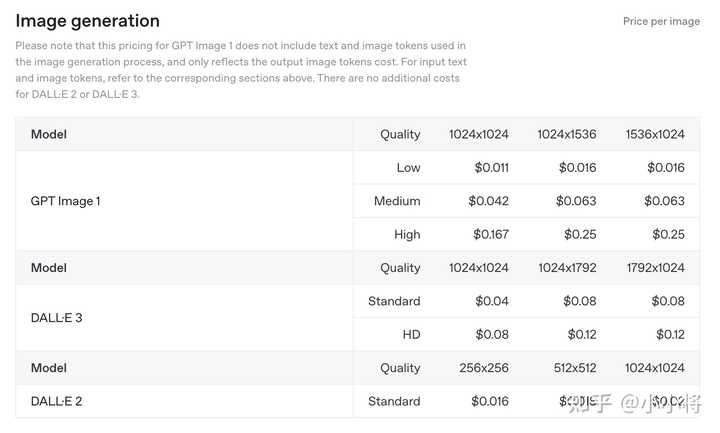
Task: Select the GPT Image 1 model cell
Action: [x=65, y=201]
